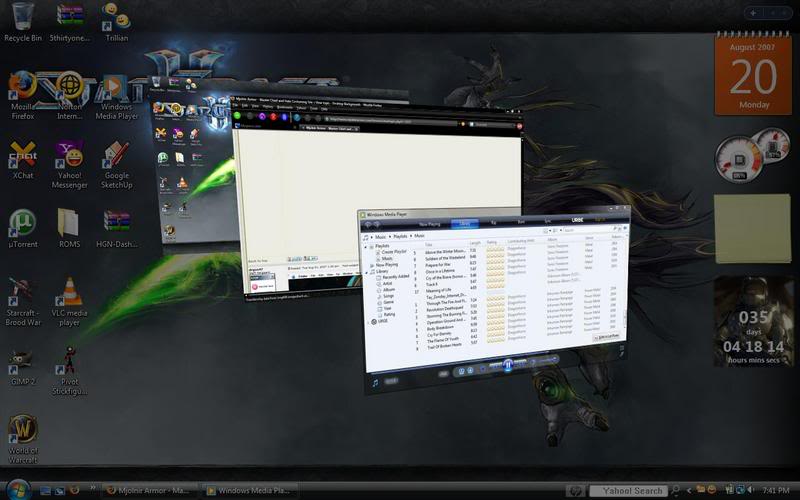Switch to the Burn tab
Image resolution: width=800 pixels, height=500 pixels.
click(521, 221)
